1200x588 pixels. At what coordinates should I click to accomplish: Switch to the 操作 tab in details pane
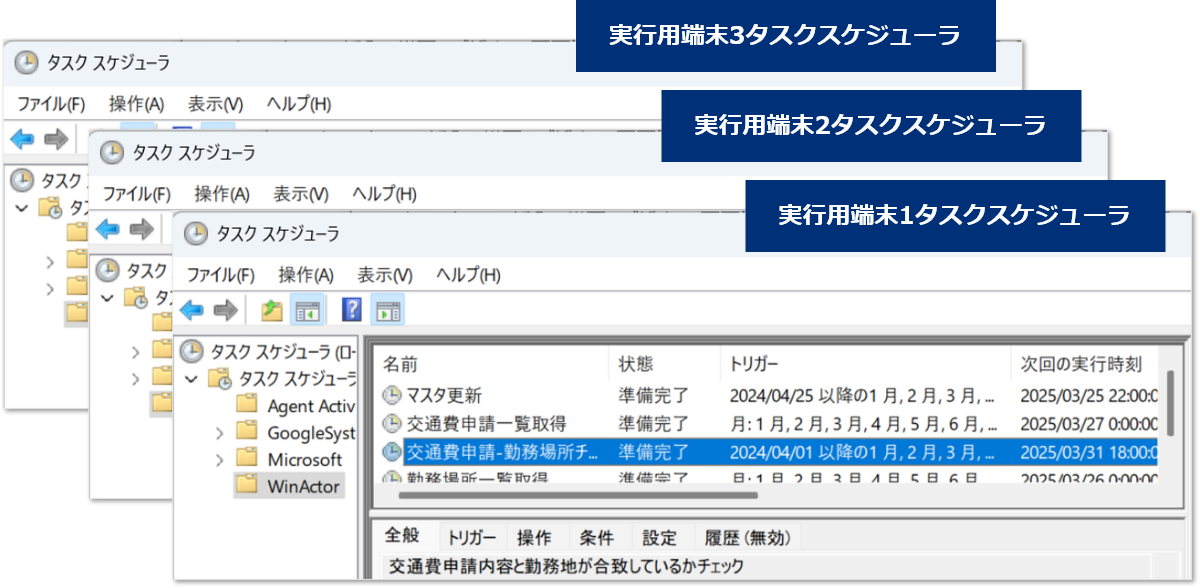pos(535,537)
